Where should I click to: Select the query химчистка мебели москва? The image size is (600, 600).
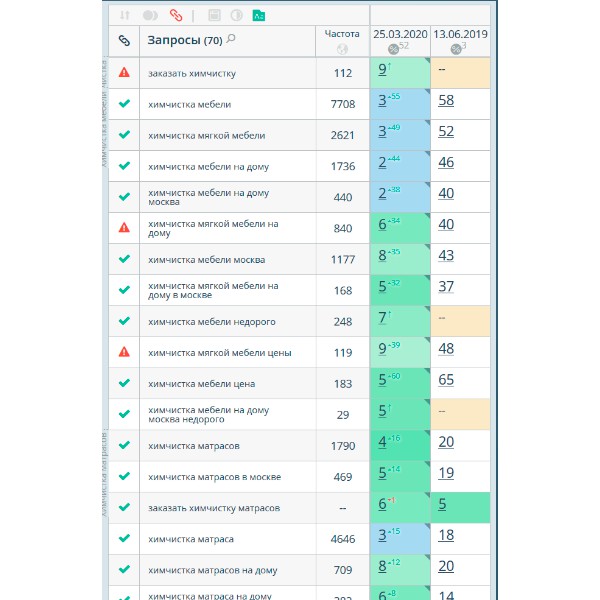(206, 259)
